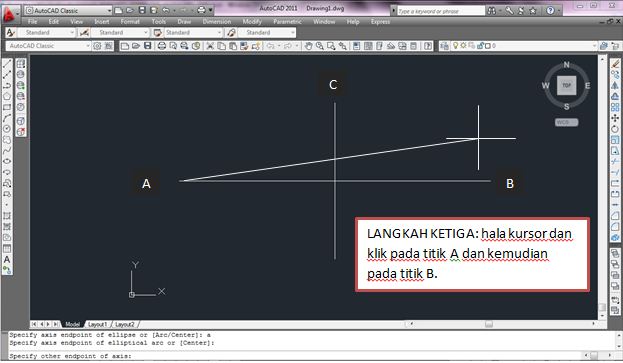Click the WCS toggle under ViewCube
This screenshot has height=363, width=623.
click(x=566, y=122)
